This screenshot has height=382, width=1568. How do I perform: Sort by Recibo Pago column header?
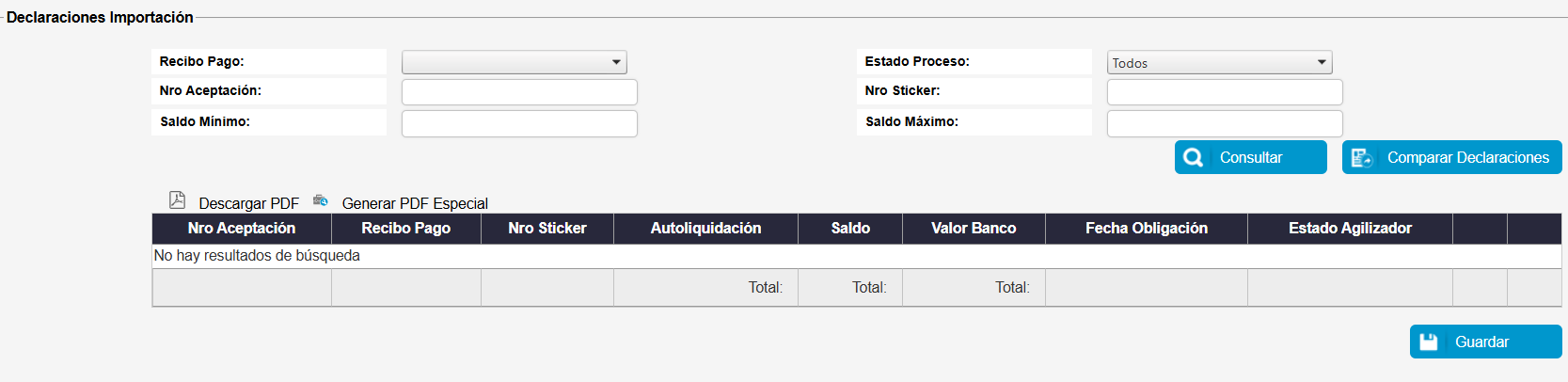point(405,229)
